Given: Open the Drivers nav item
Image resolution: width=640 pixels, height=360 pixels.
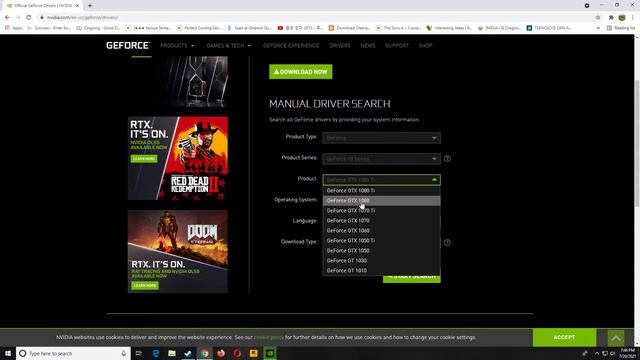Looking at the screenshot, I should 340,45.
